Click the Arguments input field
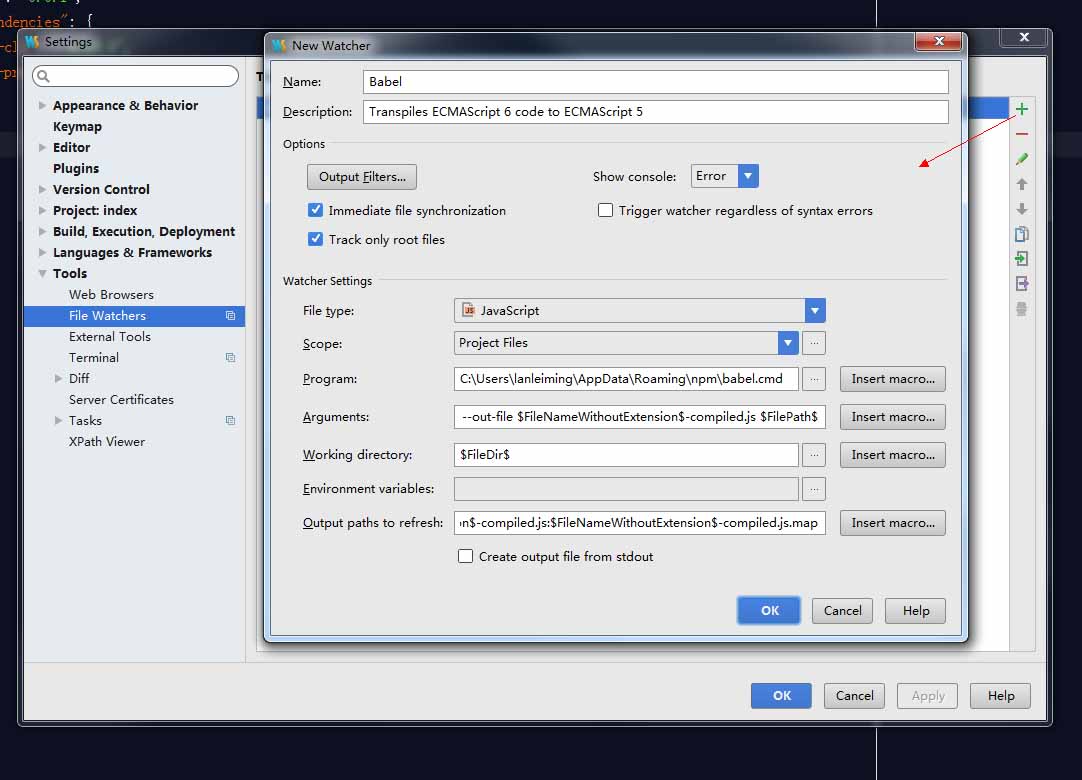The height and width of the screenshot is (780, 1082). (640, 417)
